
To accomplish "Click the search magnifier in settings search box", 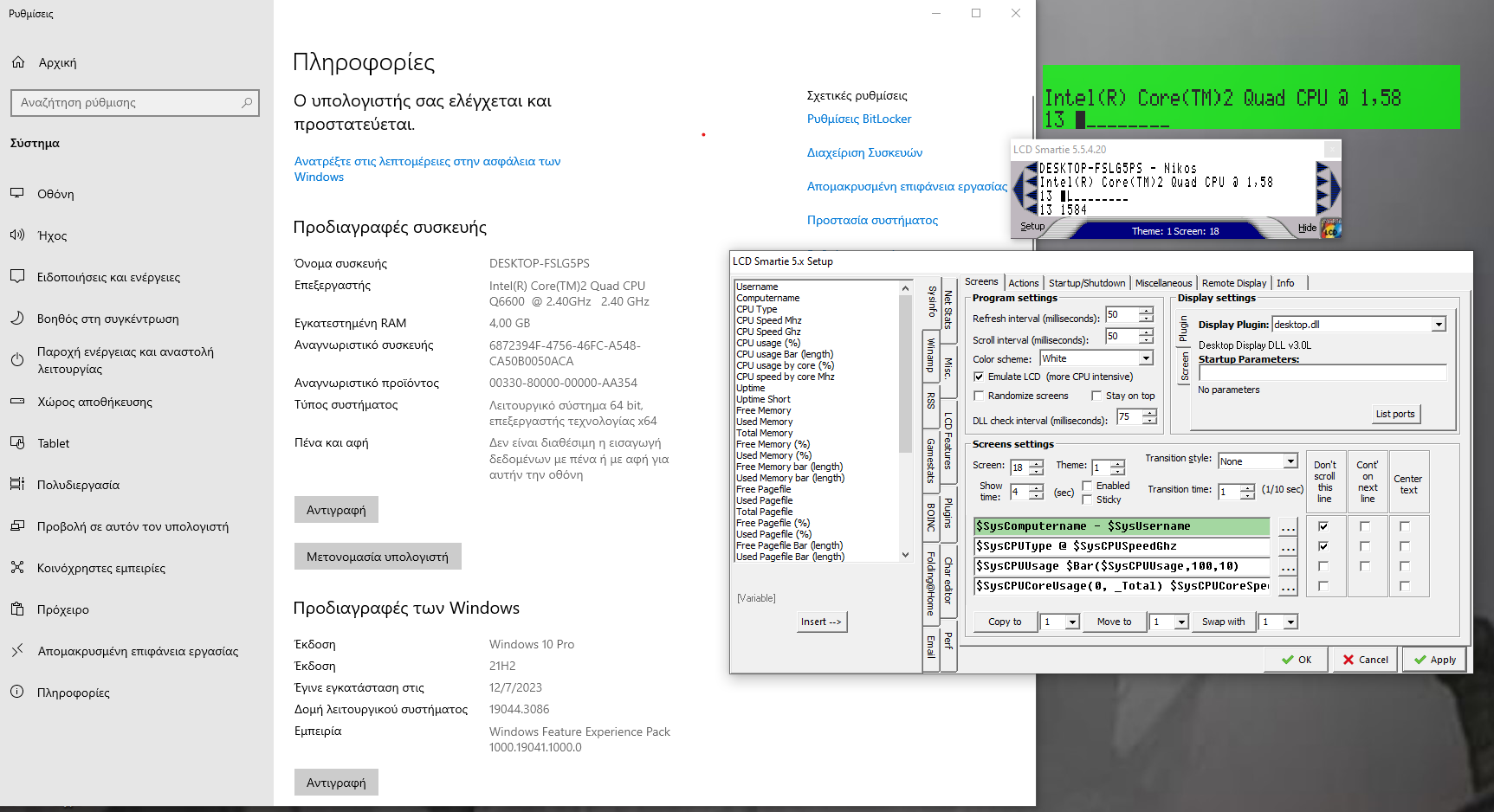I will pos(246,103).
